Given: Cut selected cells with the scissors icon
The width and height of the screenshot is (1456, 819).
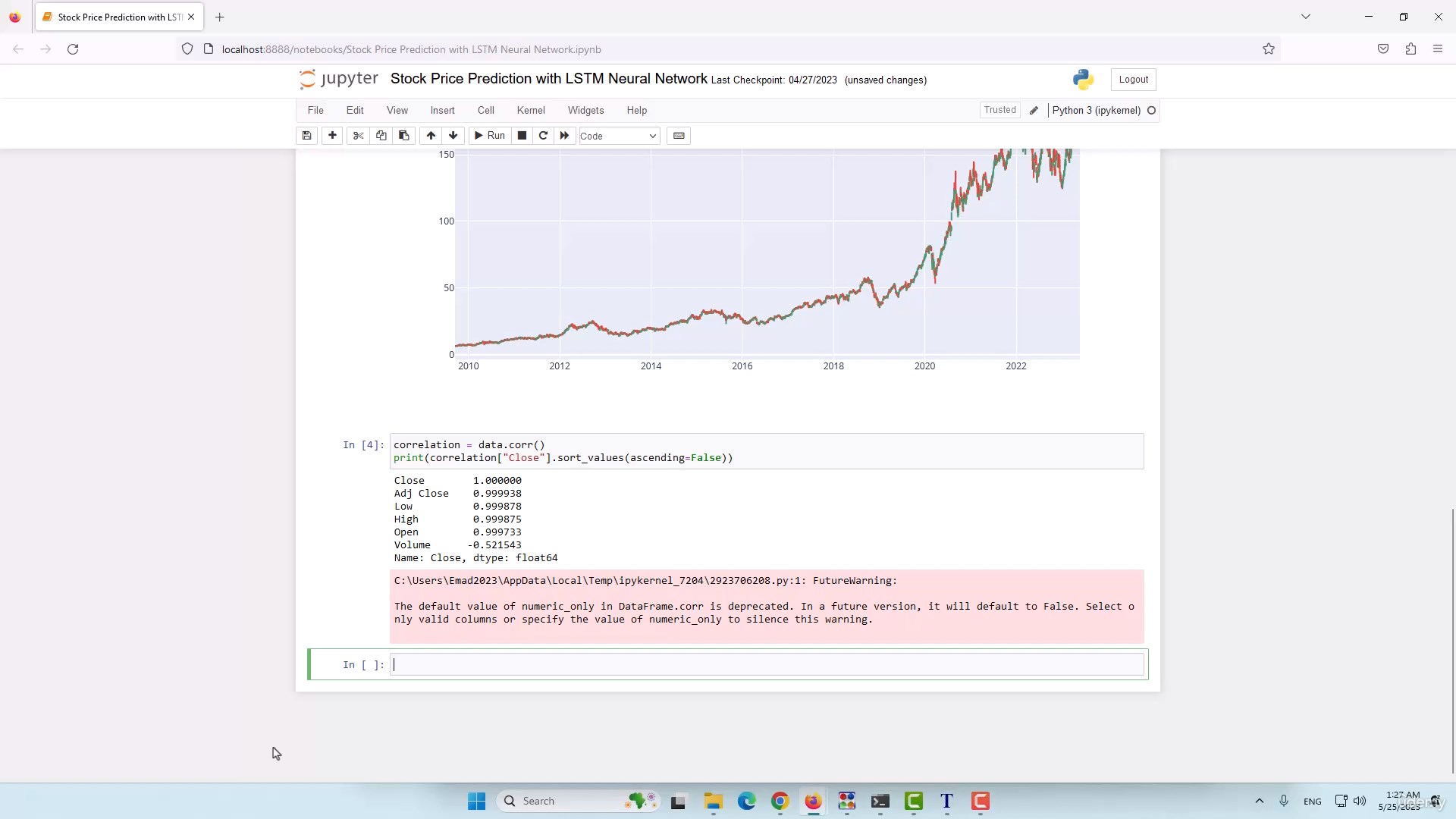Looking at the screenshot, I should 358,136.
